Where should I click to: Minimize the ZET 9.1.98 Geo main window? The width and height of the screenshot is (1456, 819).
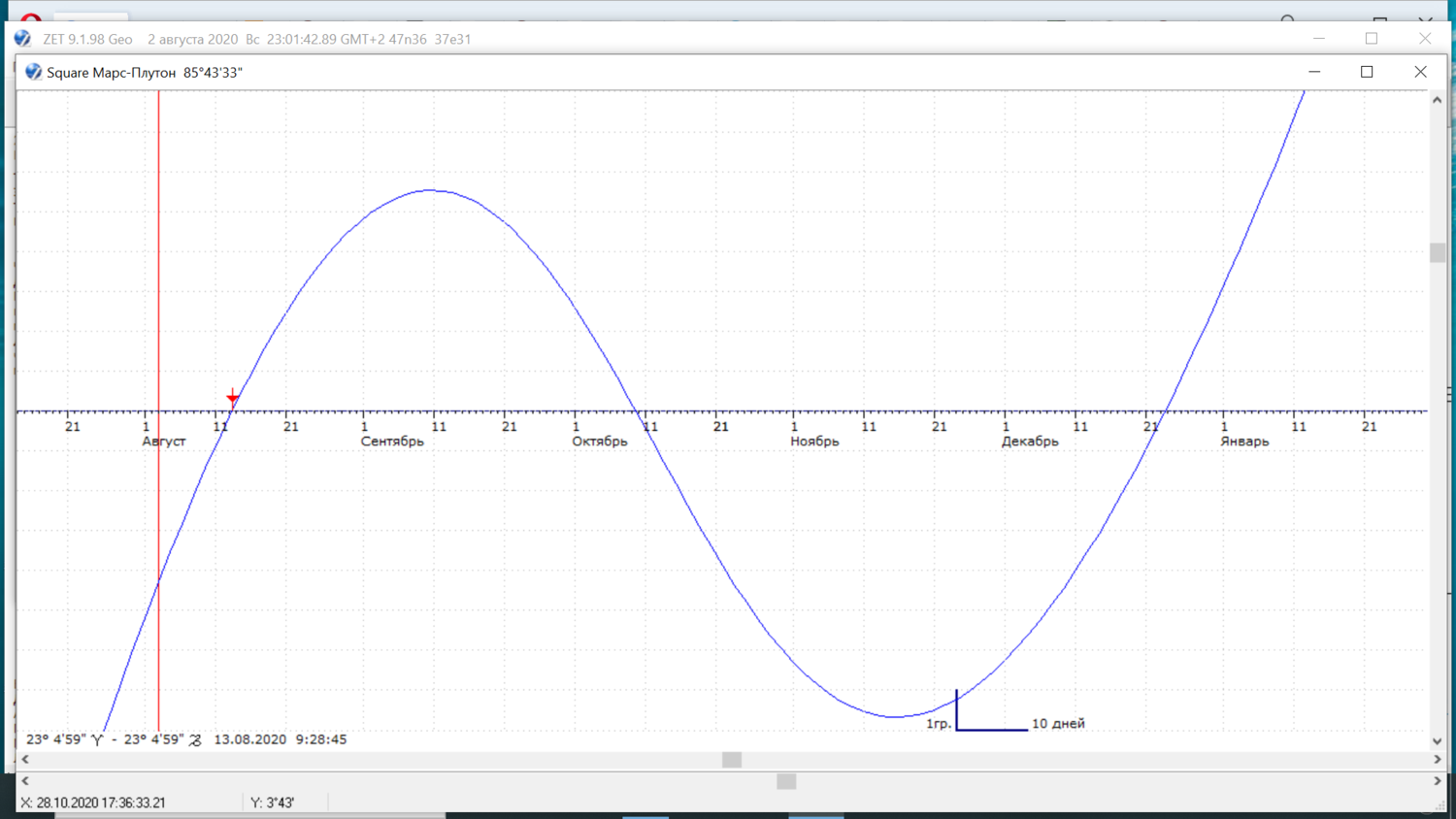(1318, 39)
